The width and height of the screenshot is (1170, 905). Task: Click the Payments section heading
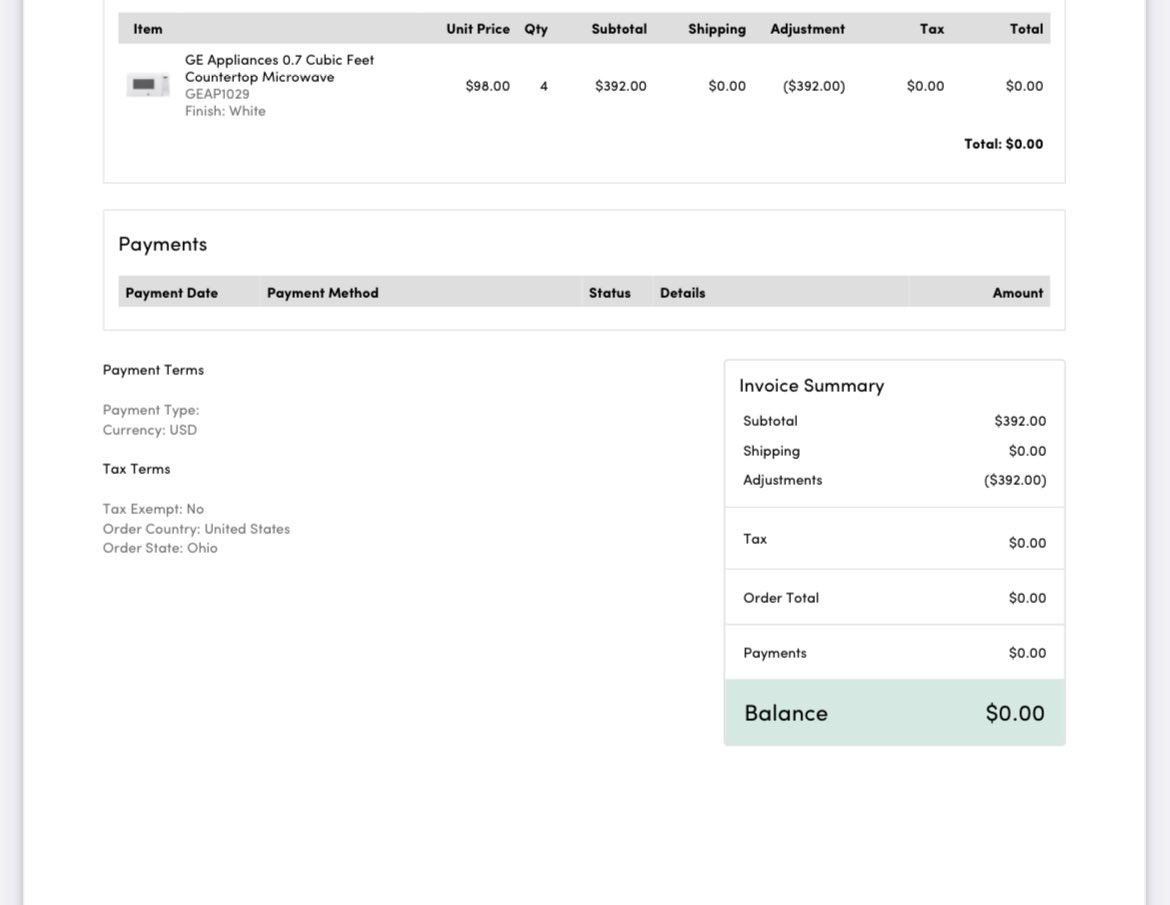(163, 245)
